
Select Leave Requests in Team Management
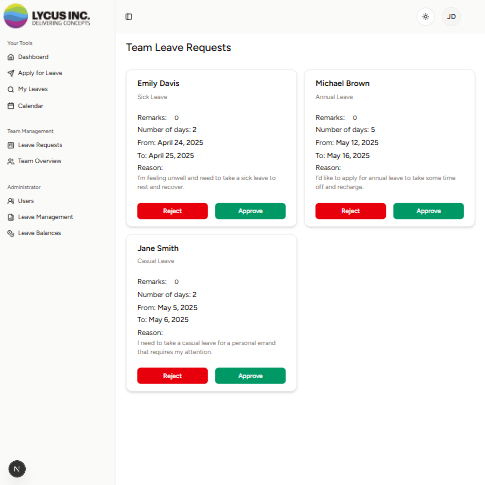(40, 145)
